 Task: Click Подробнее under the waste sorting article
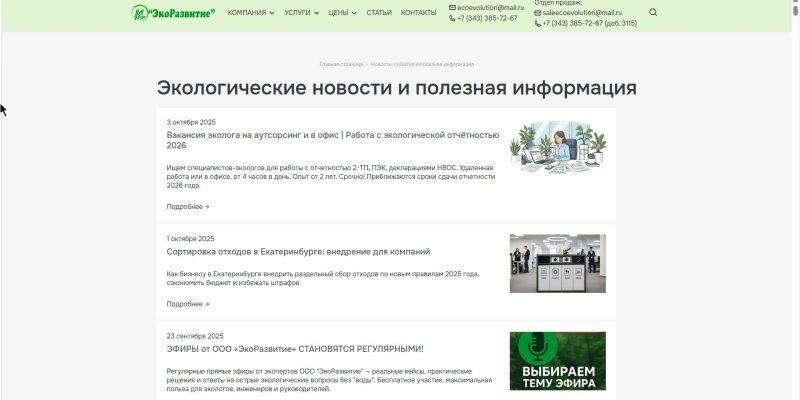point(188,304)
